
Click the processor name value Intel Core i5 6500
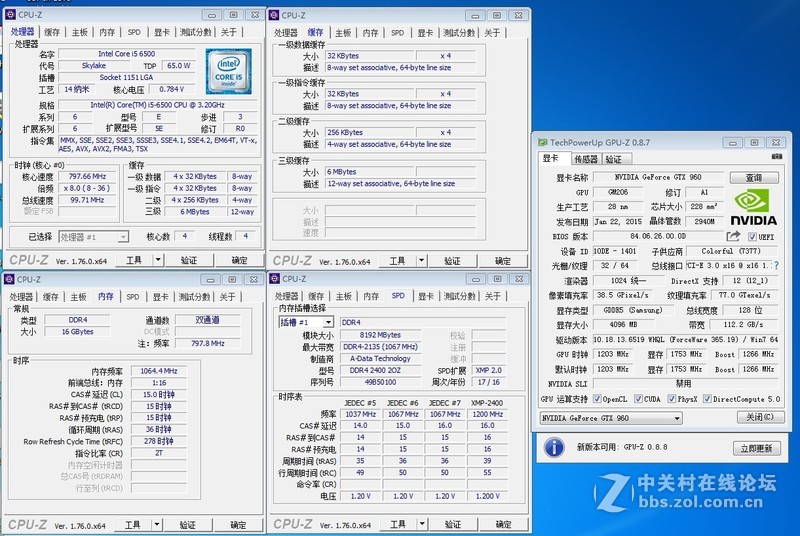click(127, 54)
